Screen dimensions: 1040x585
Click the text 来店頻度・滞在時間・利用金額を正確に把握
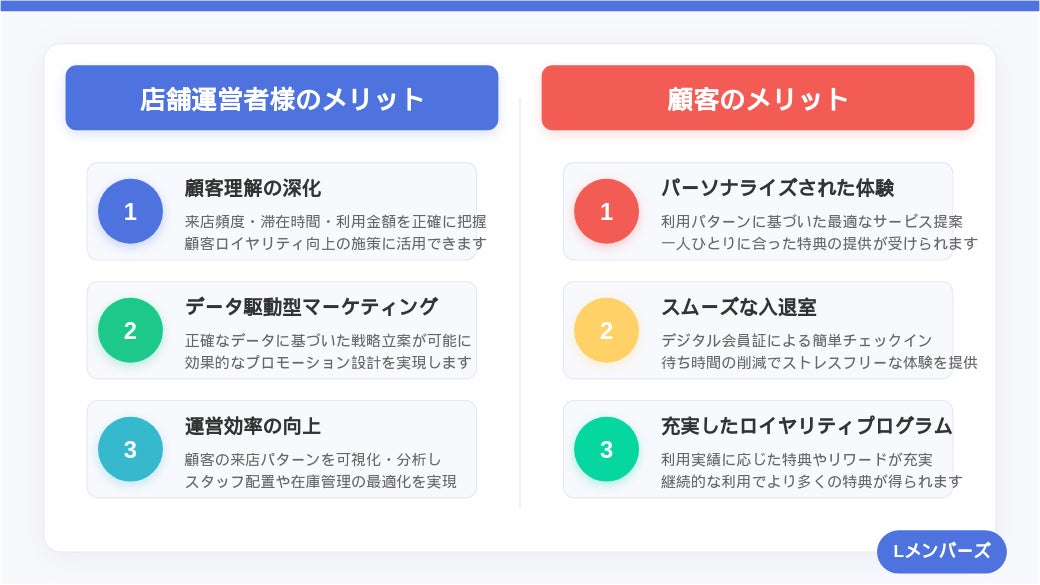tap(336, 221)
